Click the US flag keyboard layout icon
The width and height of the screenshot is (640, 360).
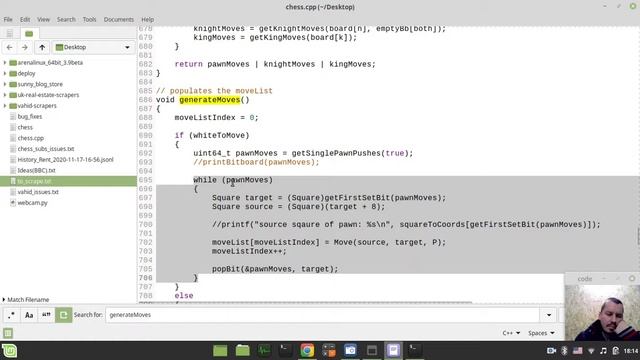(578, 351)
